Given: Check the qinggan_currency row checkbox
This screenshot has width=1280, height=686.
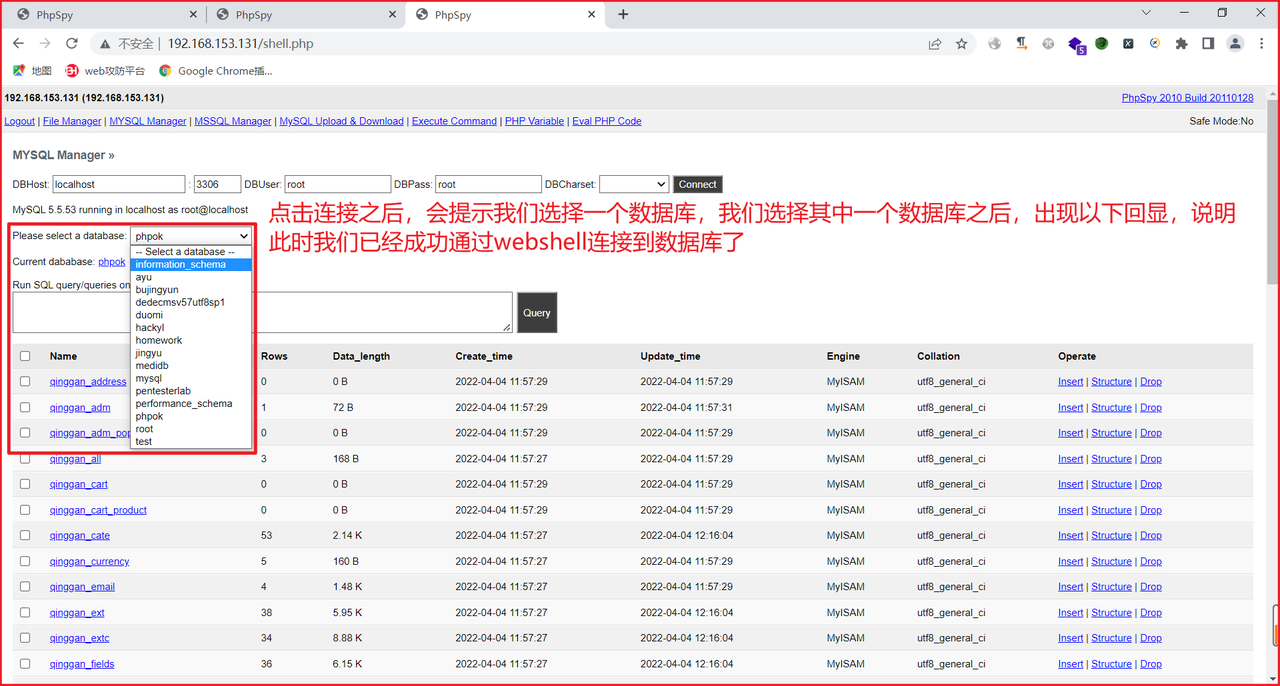Looking at the screenshot, I should point(26,561).
